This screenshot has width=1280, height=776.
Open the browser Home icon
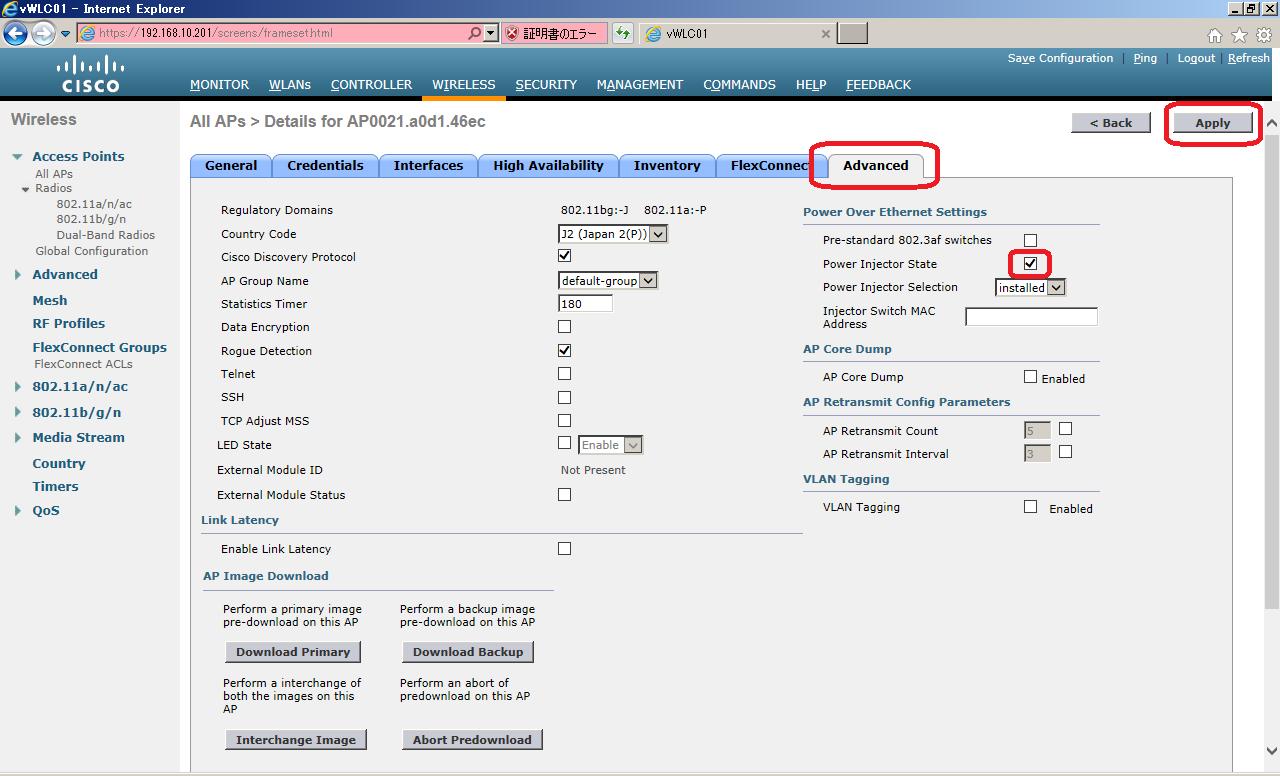click(1215, 35)
